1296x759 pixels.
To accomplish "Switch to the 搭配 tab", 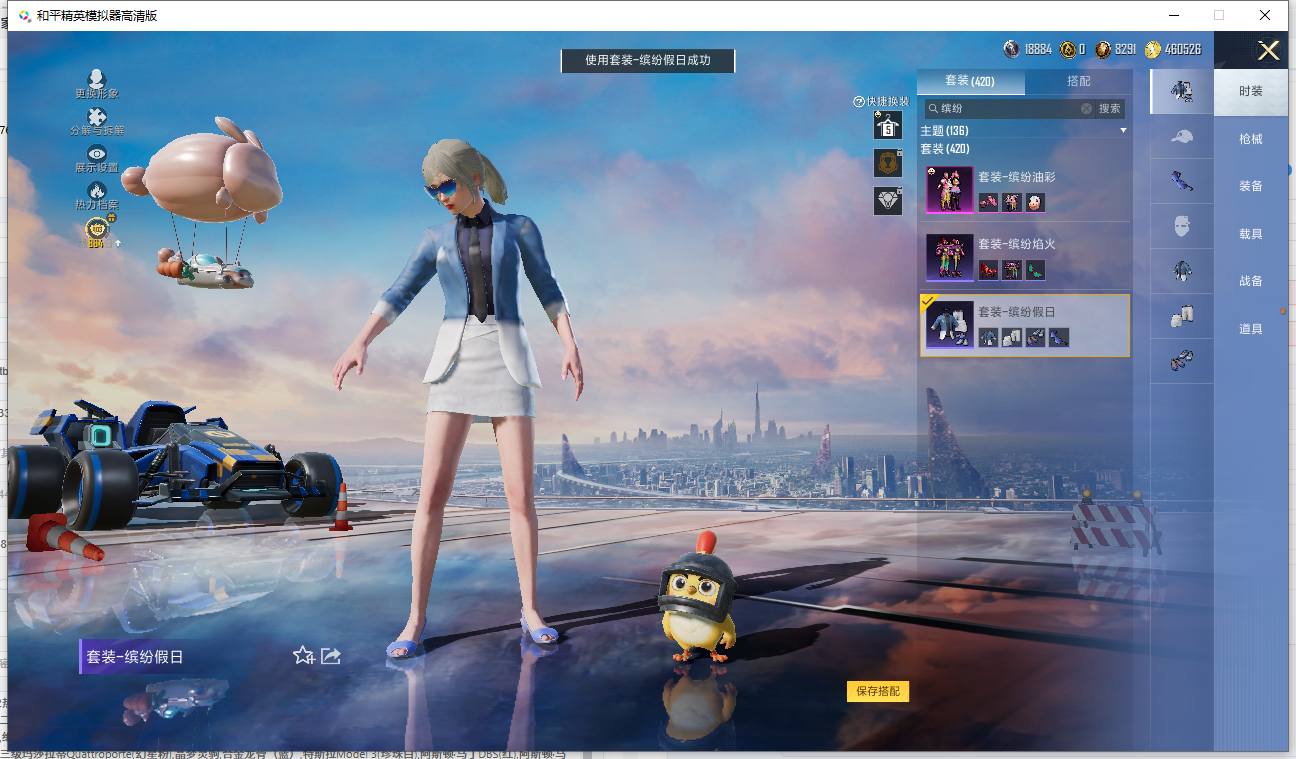I will (1079, 81).
